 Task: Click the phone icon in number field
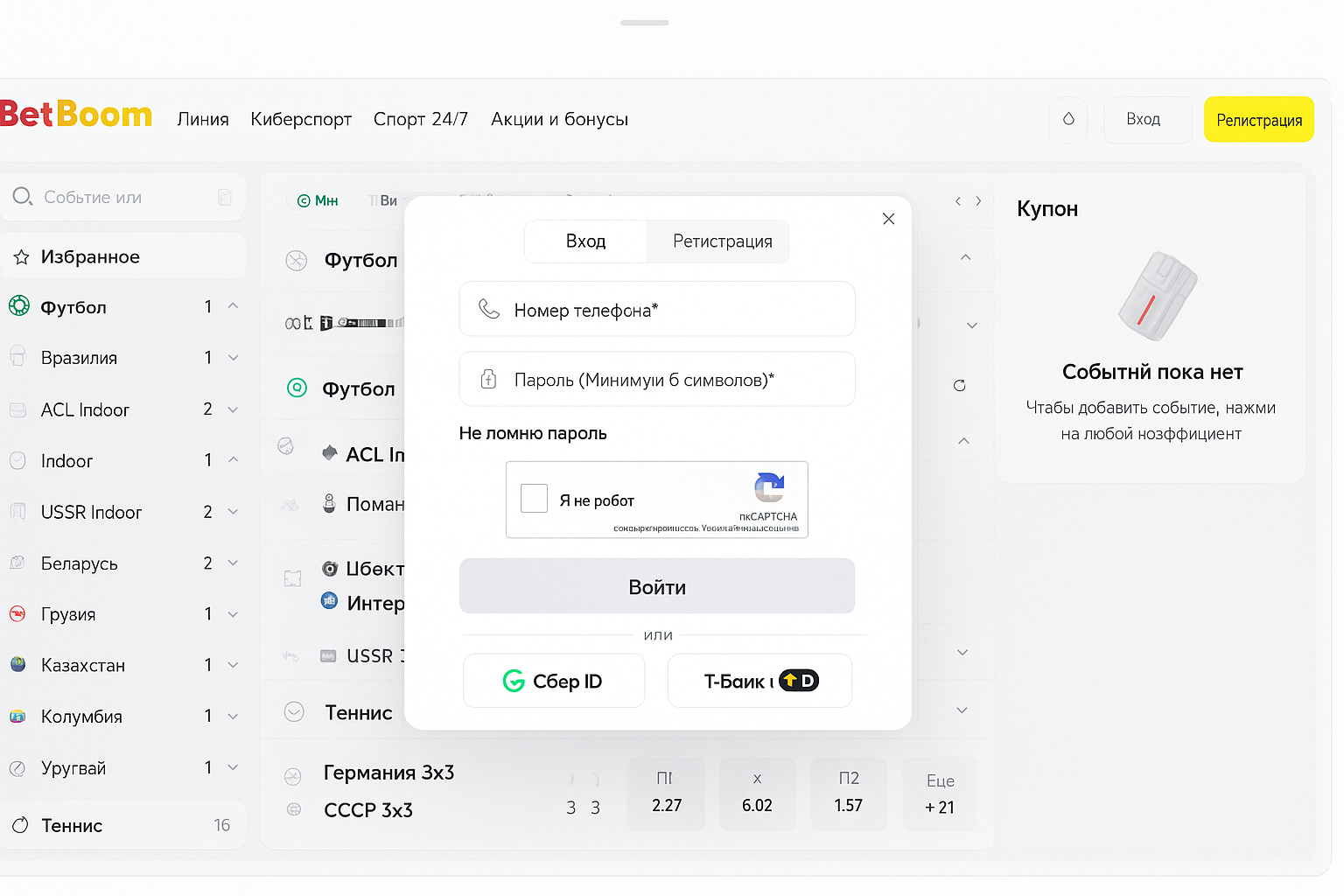488,310
